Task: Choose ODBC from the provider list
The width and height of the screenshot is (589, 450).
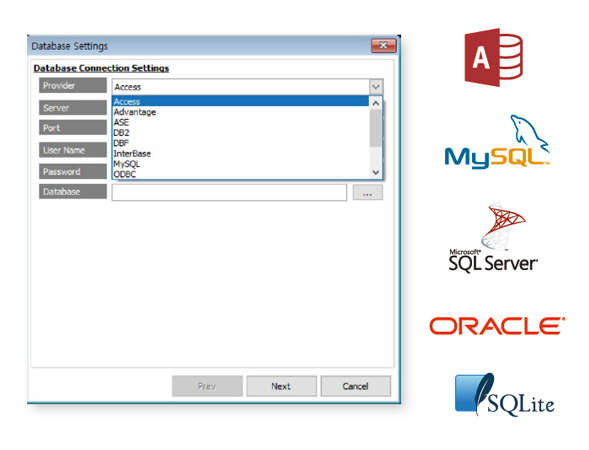Action: click(x=240, y=174)
